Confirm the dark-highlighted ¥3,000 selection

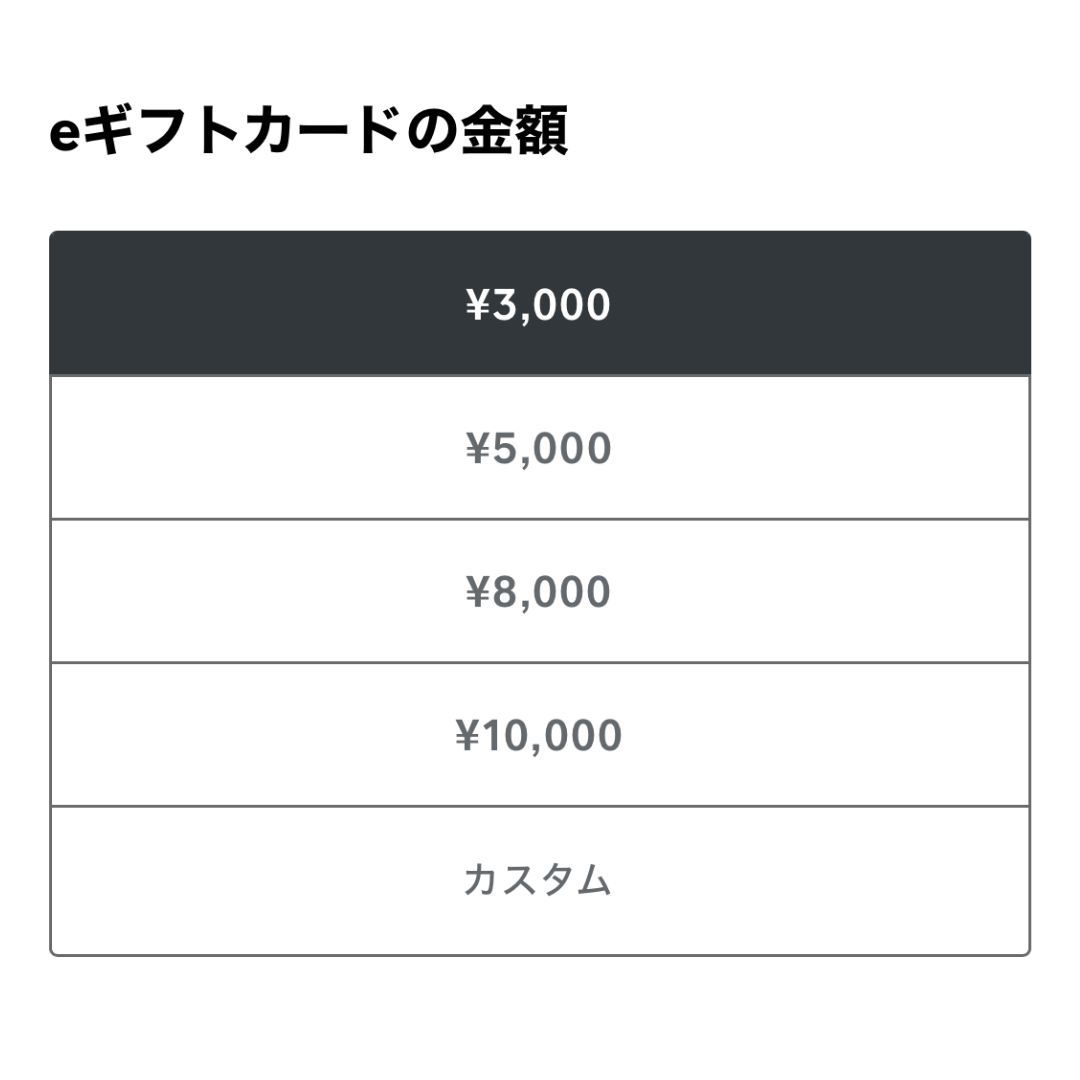(x=540, y=302)
